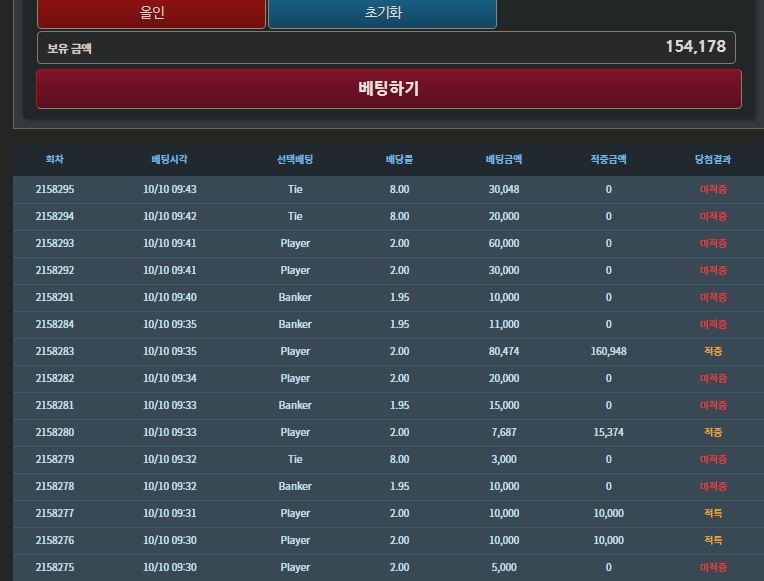Click the odds 2.00 in row 2158292
This screenshot has width=764, height=581.
400,271
